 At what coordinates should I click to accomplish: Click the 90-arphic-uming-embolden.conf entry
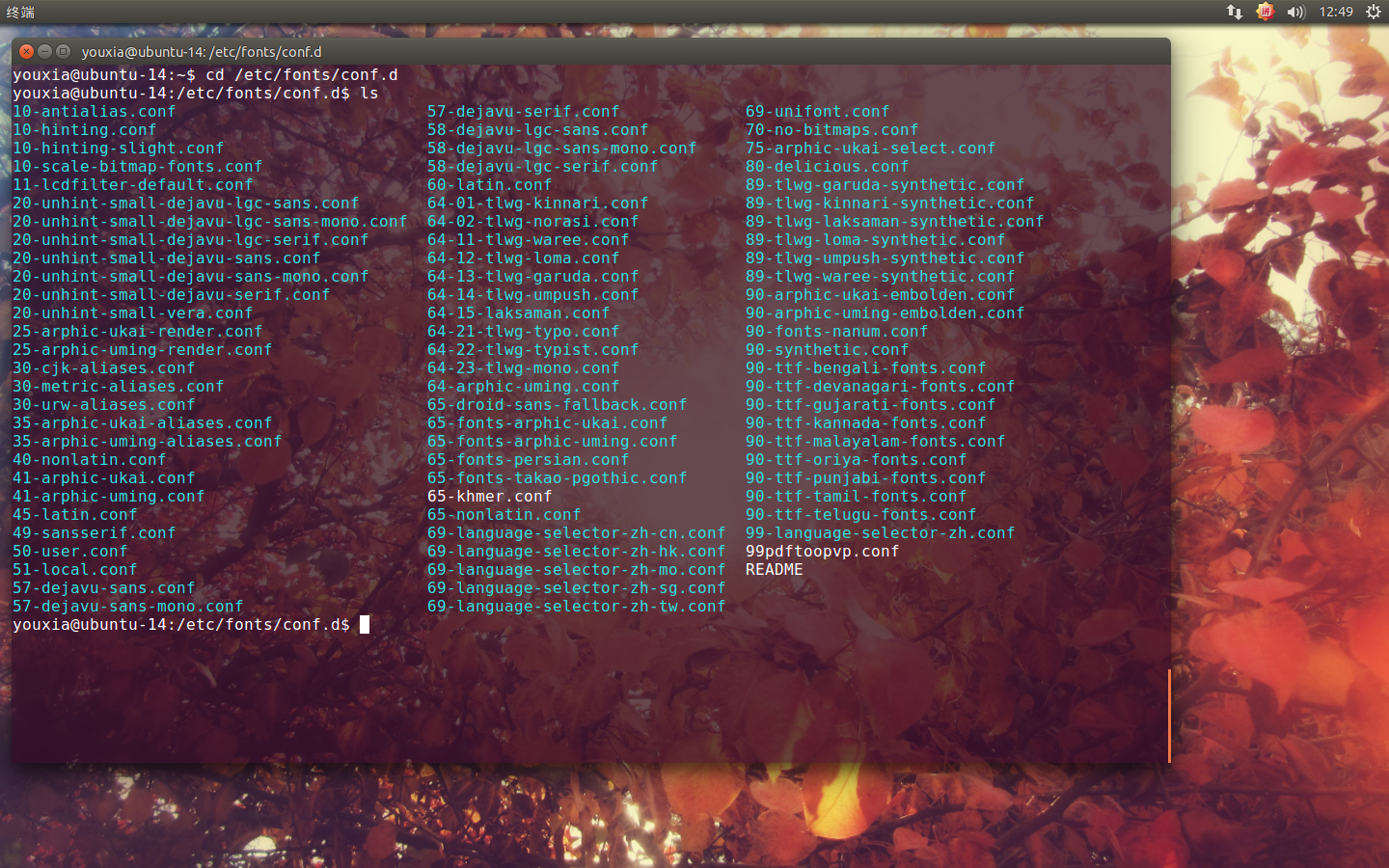coord(885,313)
